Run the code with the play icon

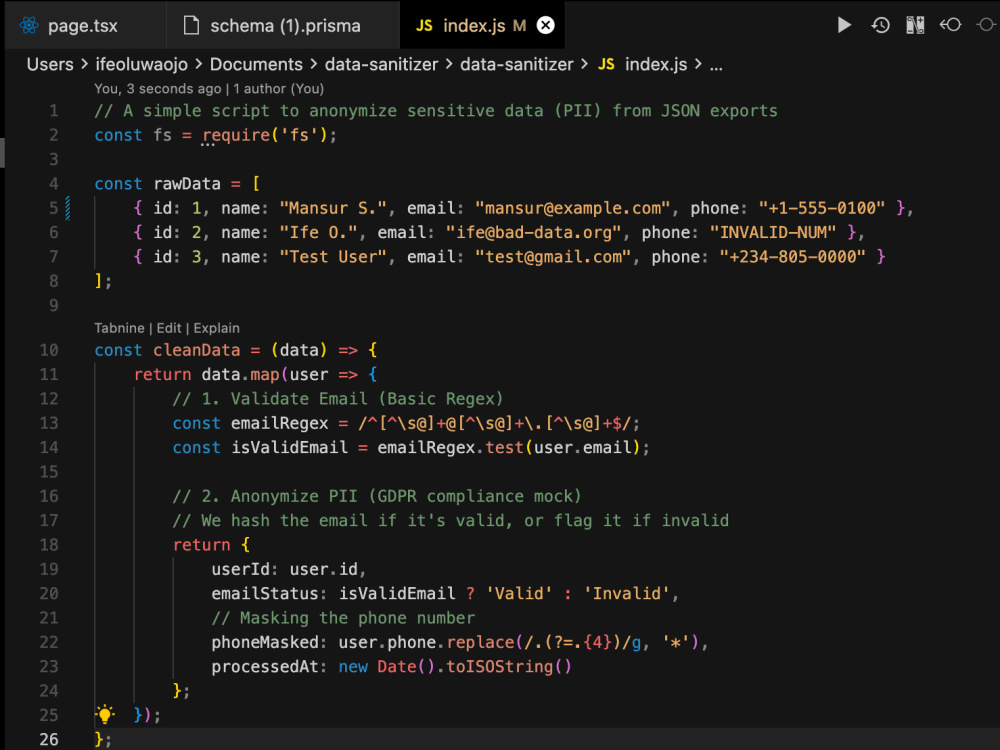pos(844,25)
